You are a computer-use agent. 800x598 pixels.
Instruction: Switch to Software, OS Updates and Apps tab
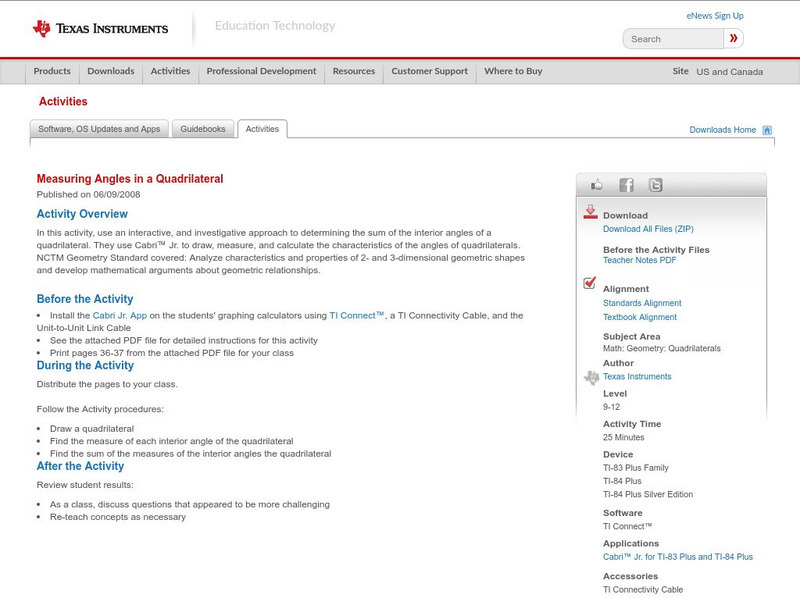pos(99,129)
